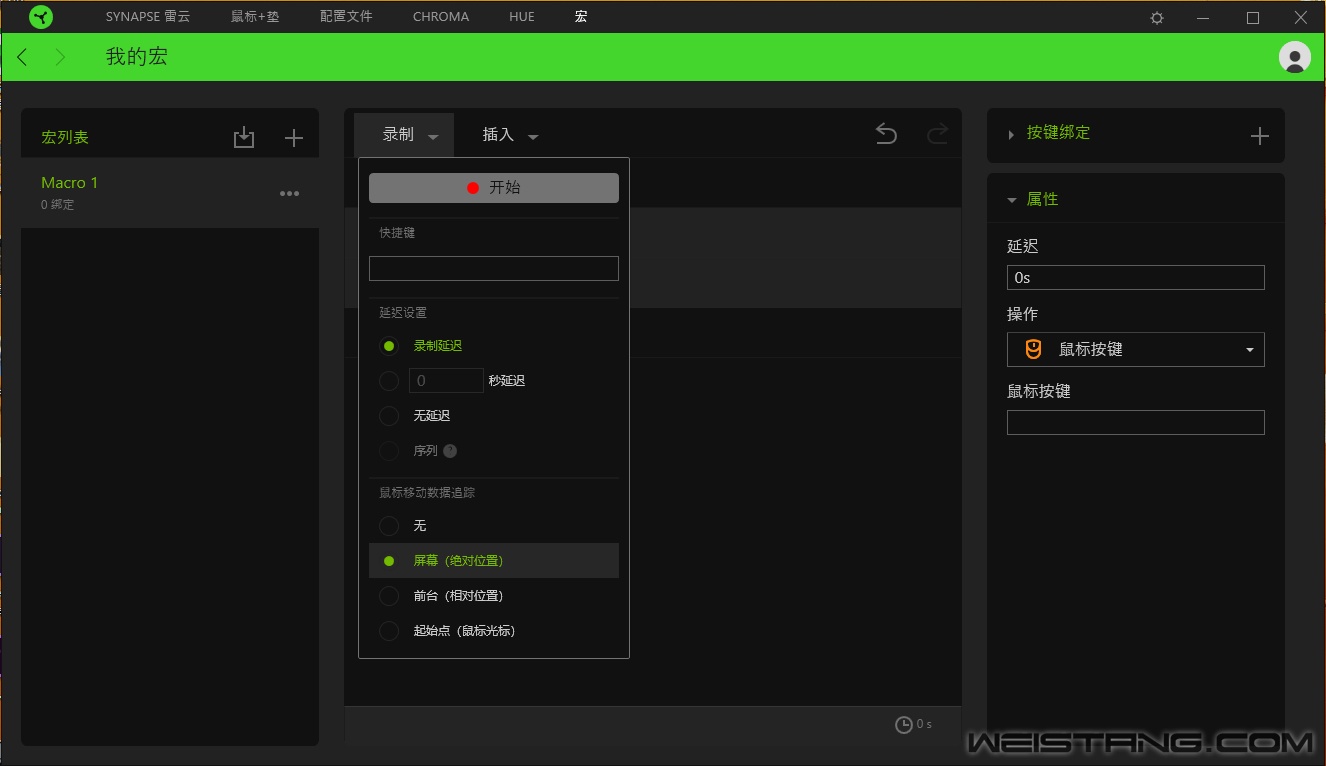Switch to the SYNAPSE 雷云 tab
This screenshot has width=1326, height=766.
(148, 17)
